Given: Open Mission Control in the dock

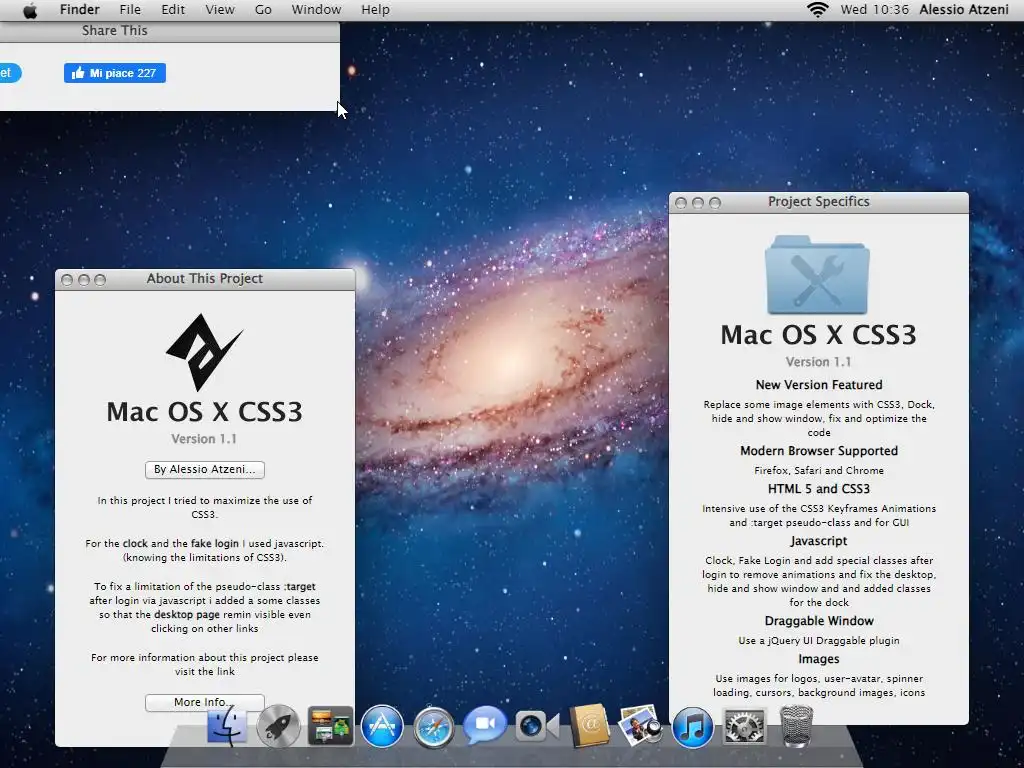Looking at the screenshot, I should coord(330,726).
